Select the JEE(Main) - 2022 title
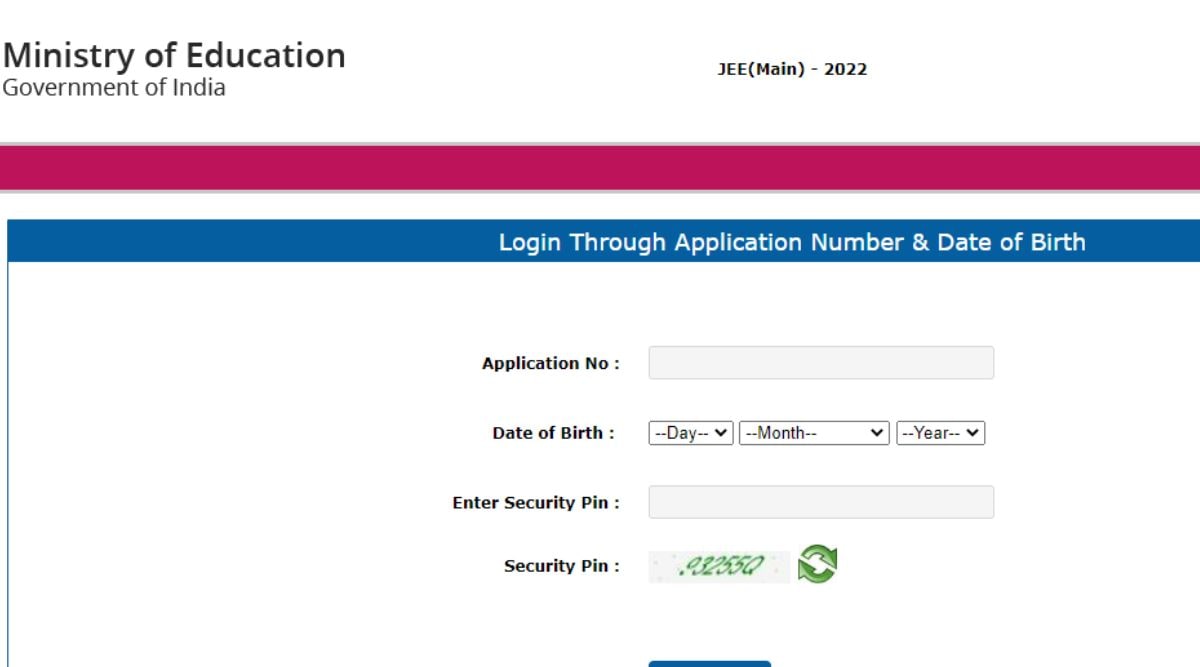 (x=792, y=70)
